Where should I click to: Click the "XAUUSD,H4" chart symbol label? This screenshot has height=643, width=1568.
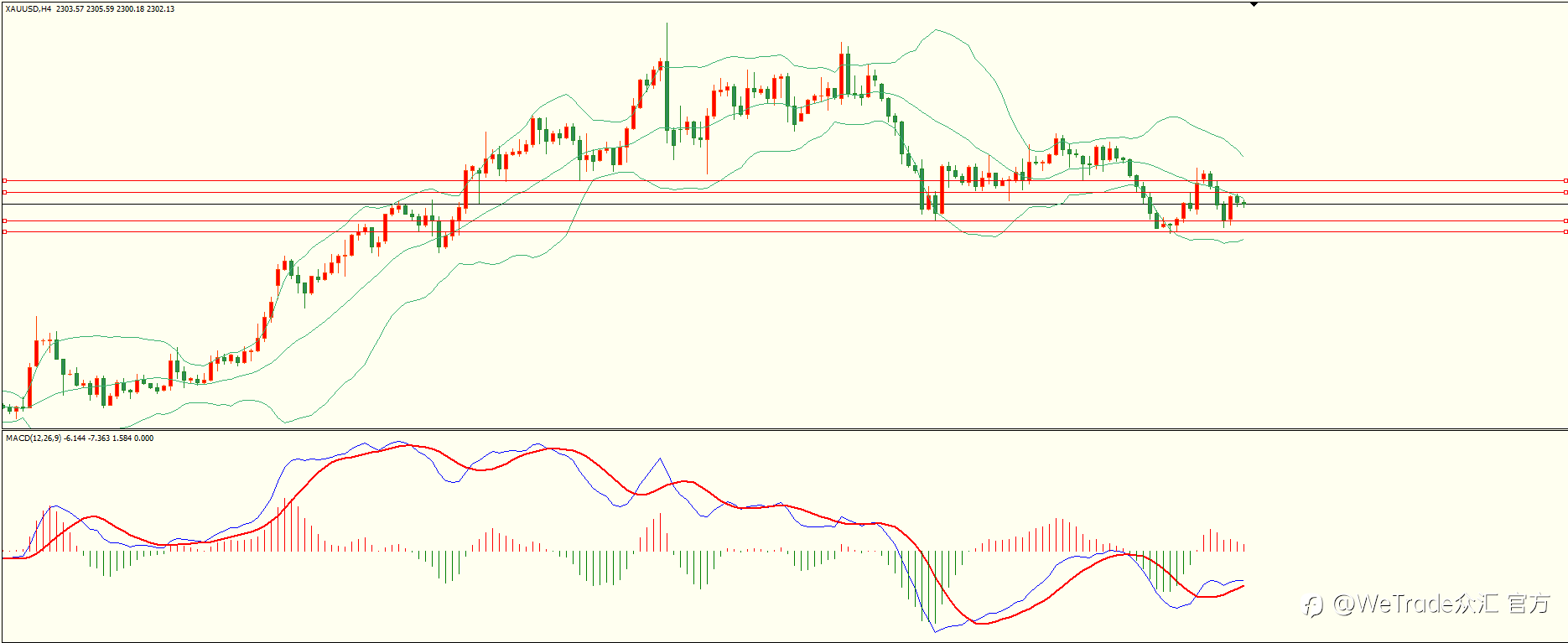pyautogui.click(x=28, y=9)
